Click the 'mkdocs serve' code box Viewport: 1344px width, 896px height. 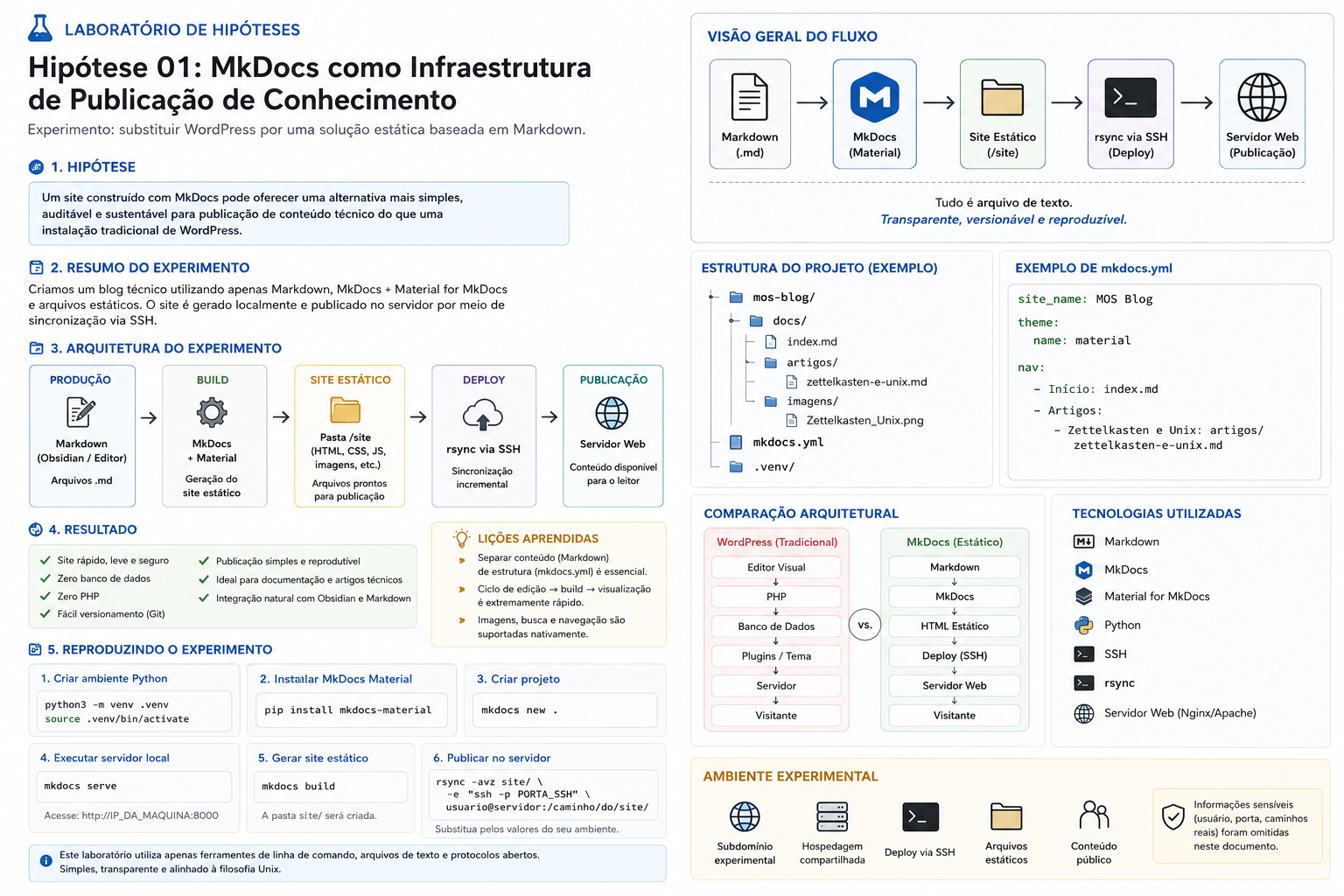click(x=136, y=786)
